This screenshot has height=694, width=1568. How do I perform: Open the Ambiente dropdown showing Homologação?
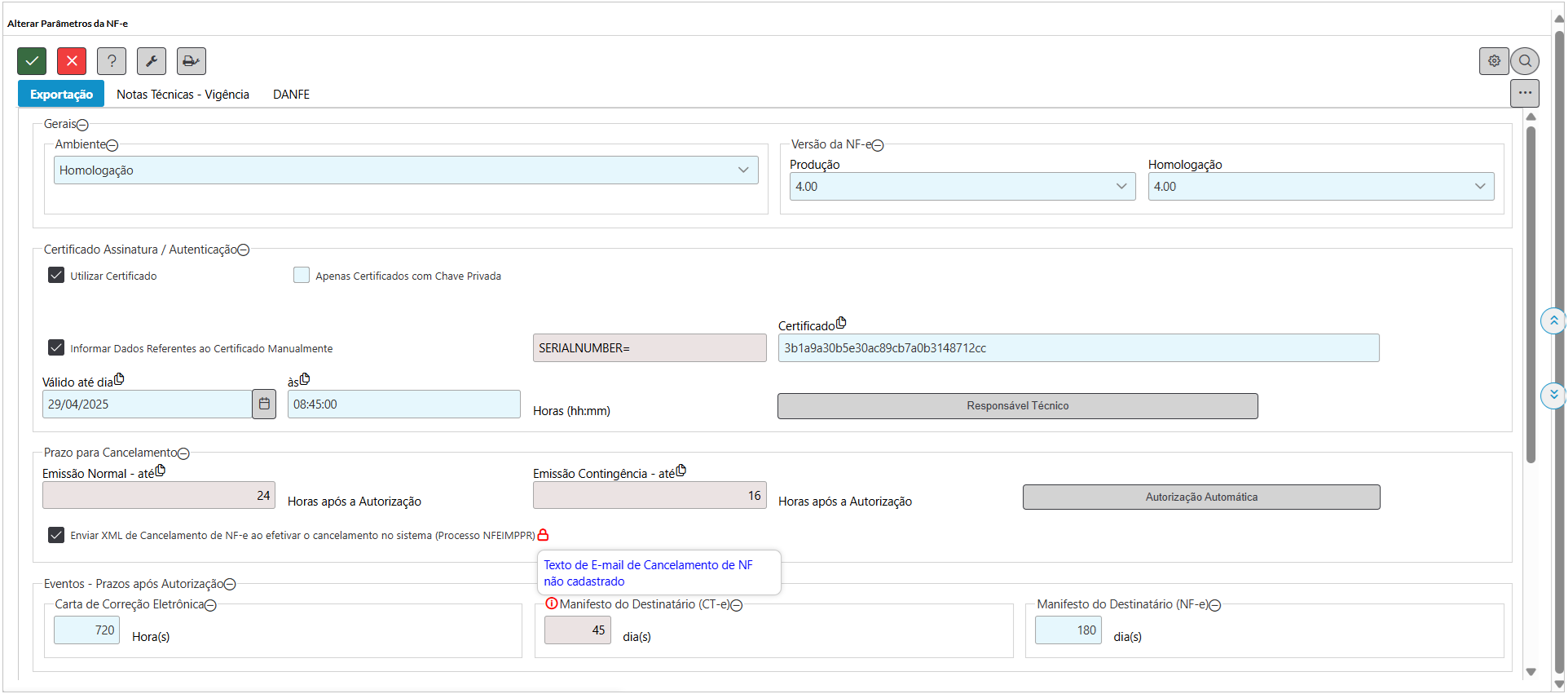406,170
